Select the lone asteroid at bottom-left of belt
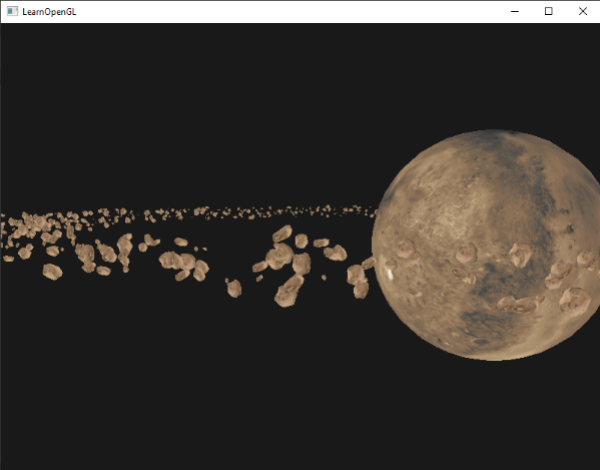This screenshot has height=470, width=600. (52, 272)
